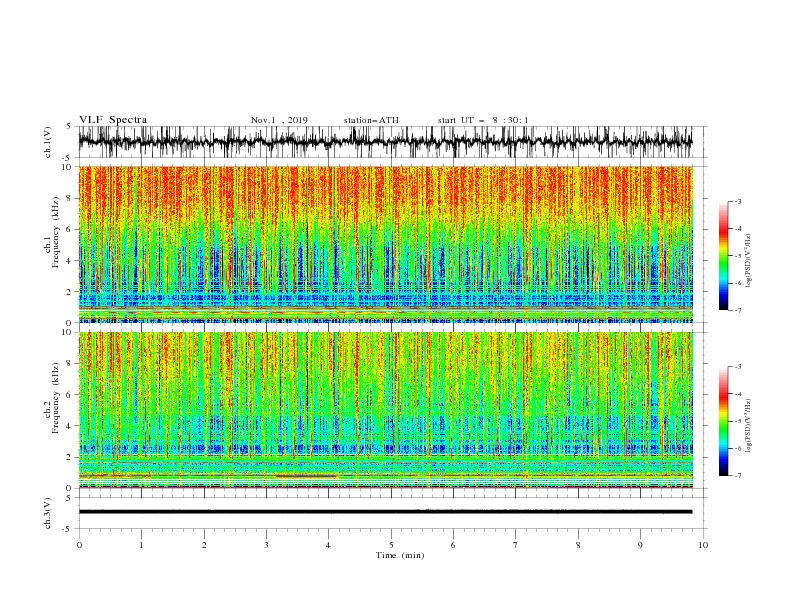This screenshot has width=792, height=612.
Task: Click the upper "log(PSD)(V²/Hz)" colorbar label
Action: pos(748,261)
